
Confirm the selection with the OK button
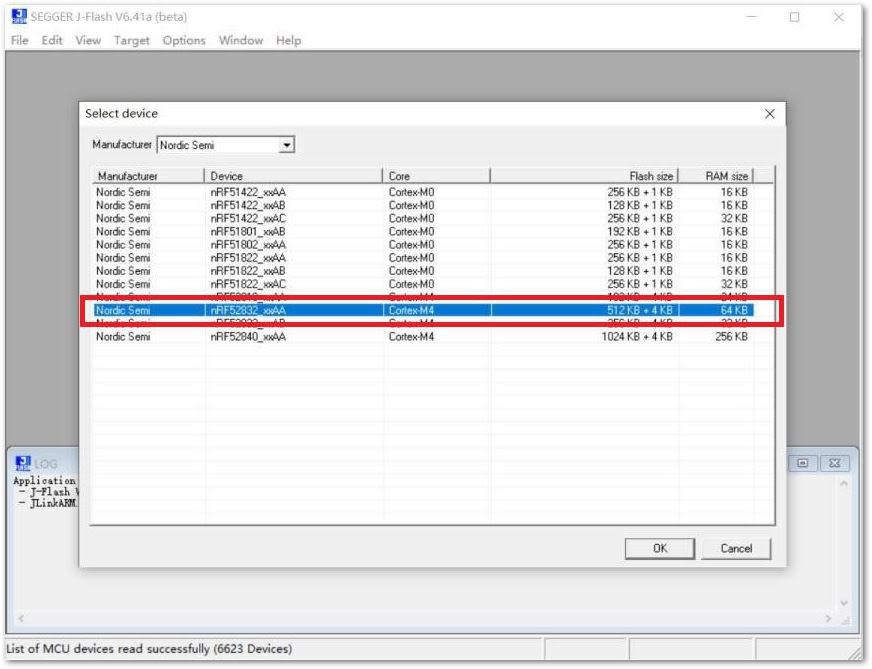660,548
